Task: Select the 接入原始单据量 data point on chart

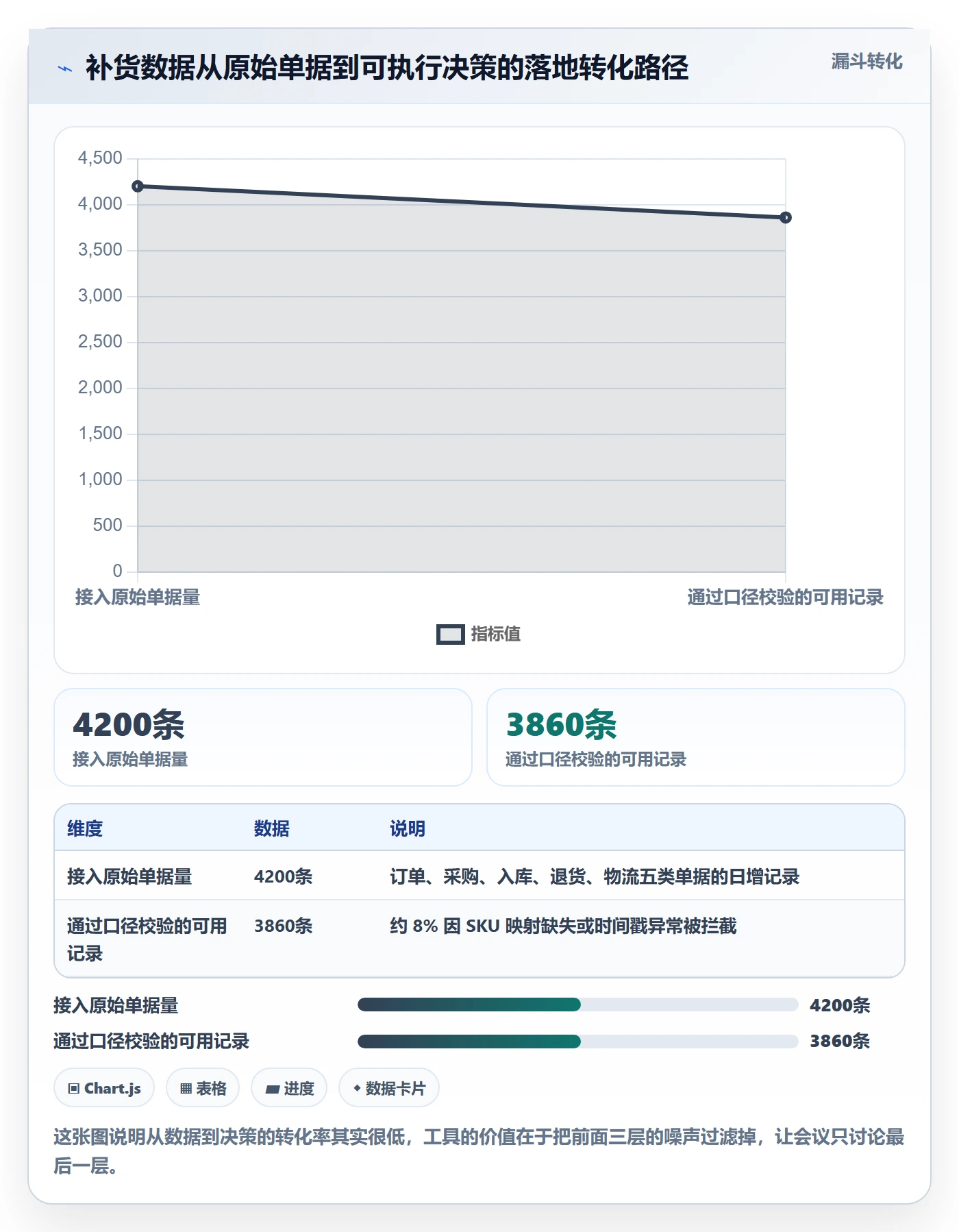Action: point(138,186)
